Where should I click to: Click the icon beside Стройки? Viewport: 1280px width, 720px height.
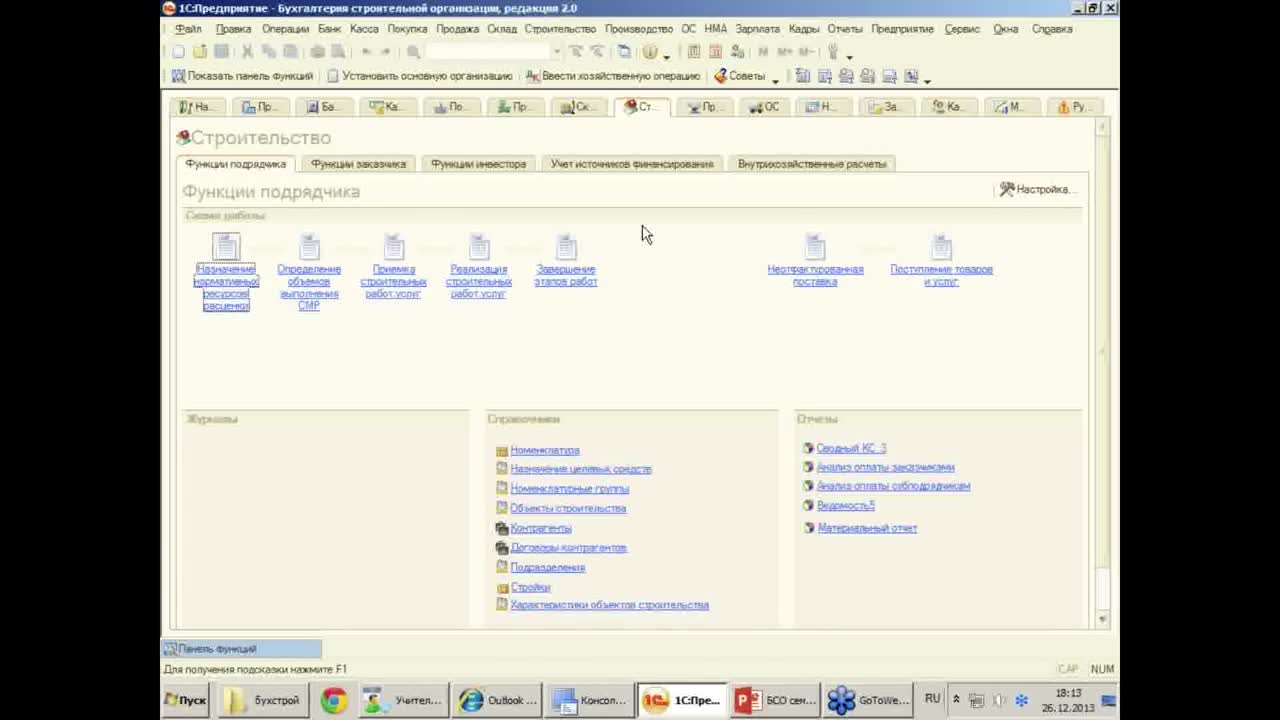[502, 588]
